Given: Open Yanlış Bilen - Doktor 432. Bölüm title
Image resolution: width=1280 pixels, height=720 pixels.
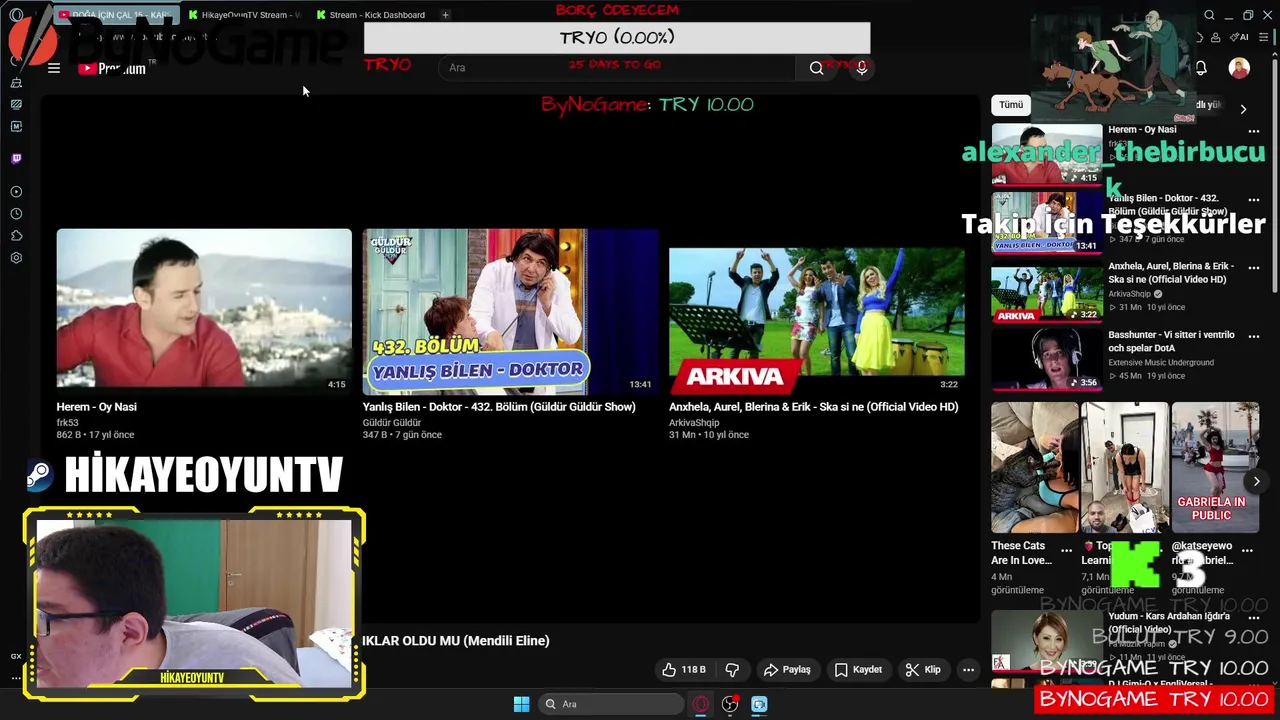Looking at the screenshot, I should tap(499, 407).
